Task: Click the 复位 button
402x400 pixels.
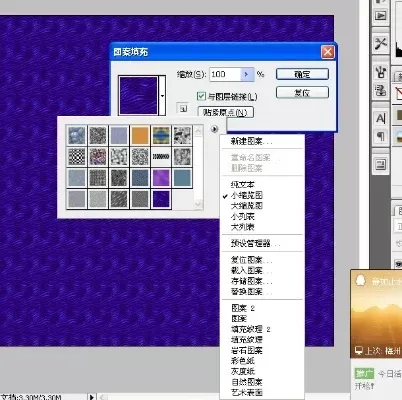Action: pyautogui.click(x=302, y=92)
